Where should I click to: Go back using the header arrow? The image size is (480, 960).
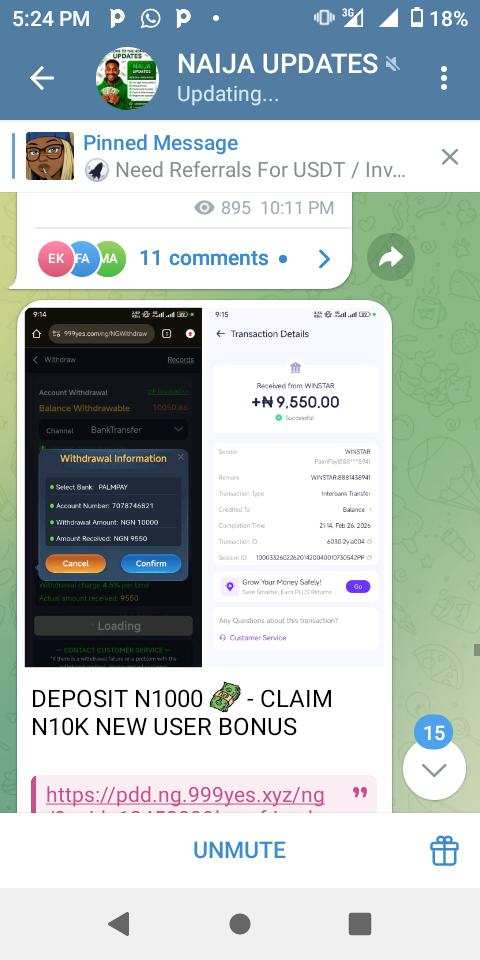coord(42,78)
